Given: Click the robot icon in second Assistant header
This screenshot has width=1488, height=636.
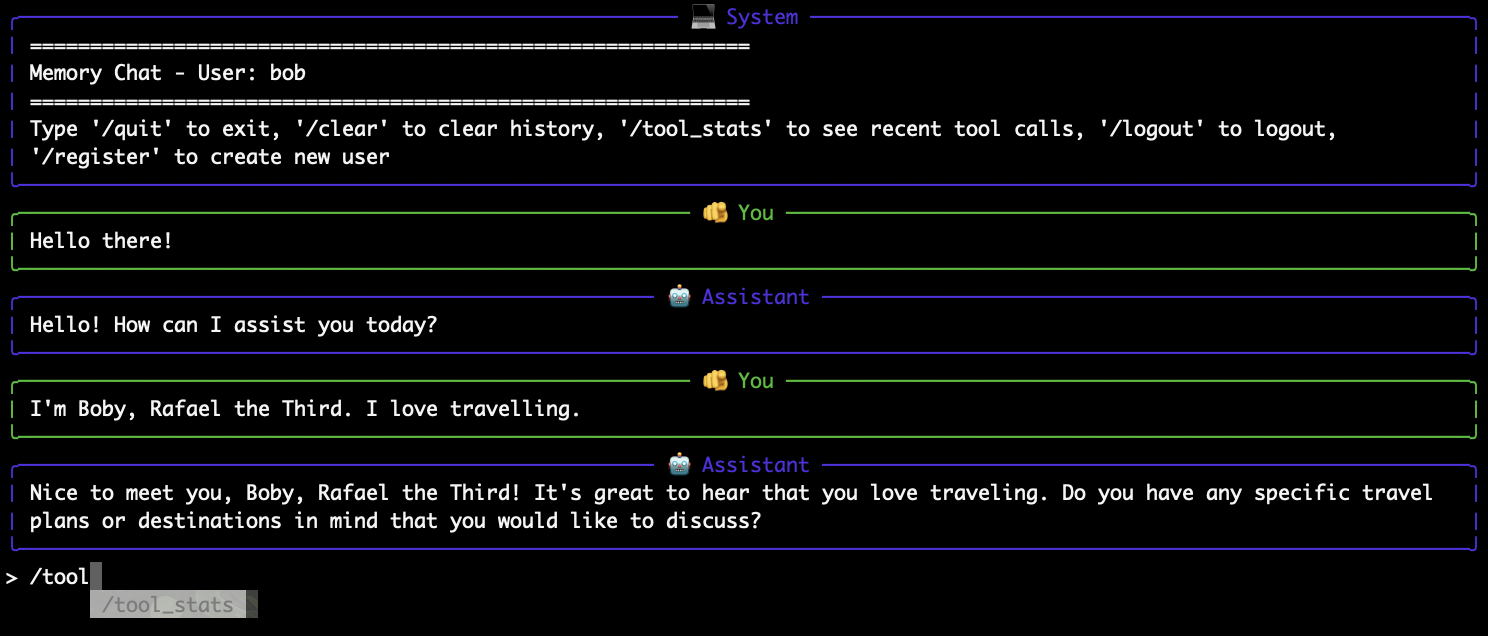Looking at the screenshot, I should (679, 464).
